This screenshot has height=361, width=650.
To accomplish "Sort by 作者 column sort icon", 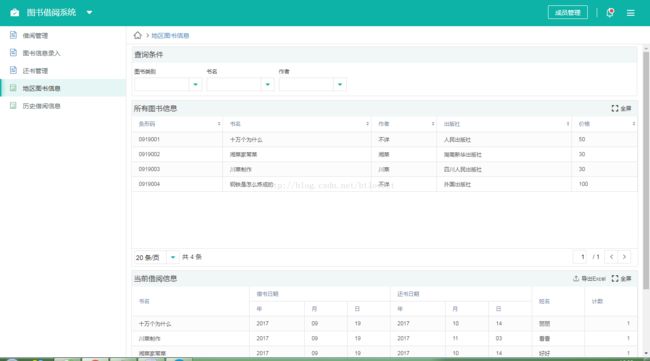I will point(433,124).
